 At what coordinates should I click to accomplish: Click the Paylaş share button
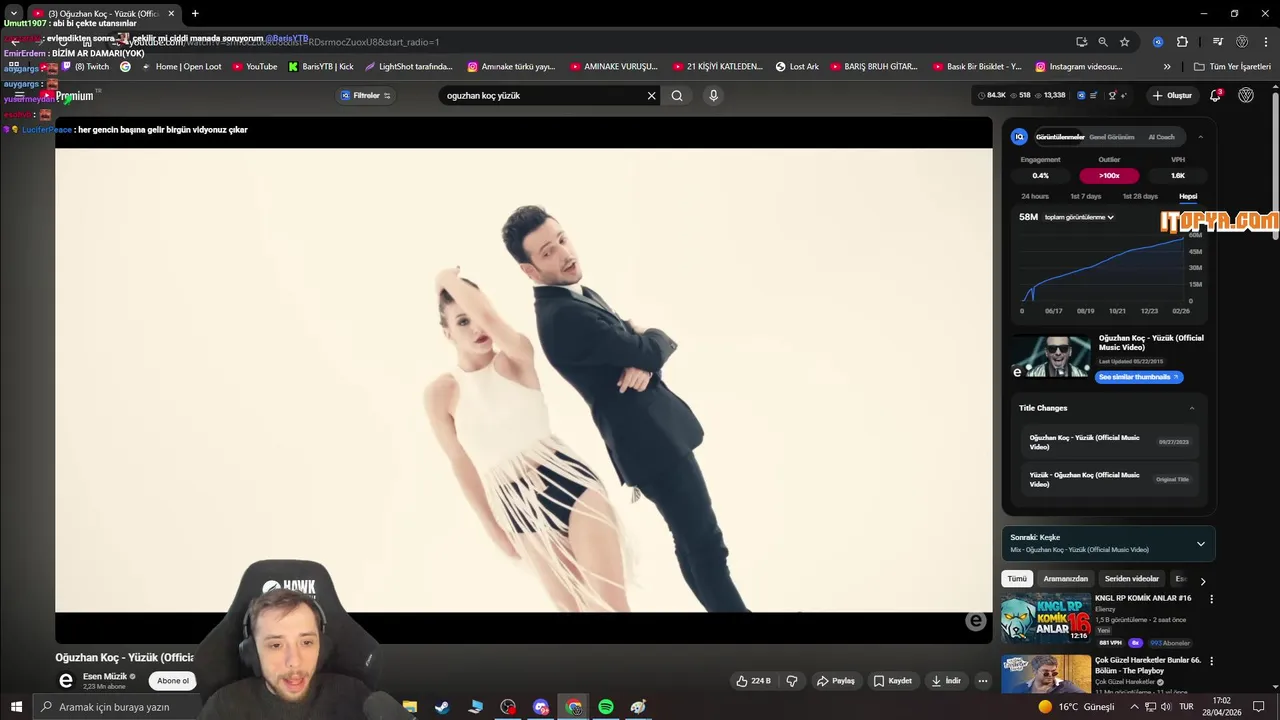click(x=836, y=681)
